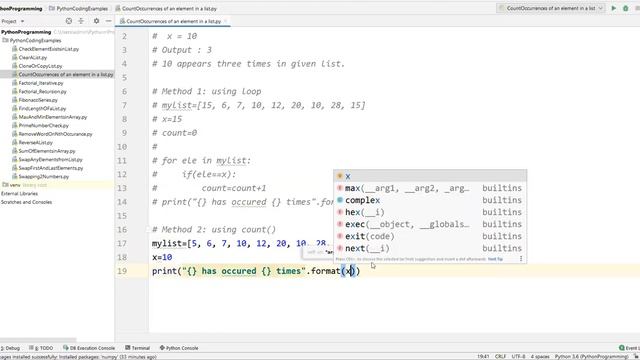
Task: Click line 19 in the editor gutter
Action: 122,271
